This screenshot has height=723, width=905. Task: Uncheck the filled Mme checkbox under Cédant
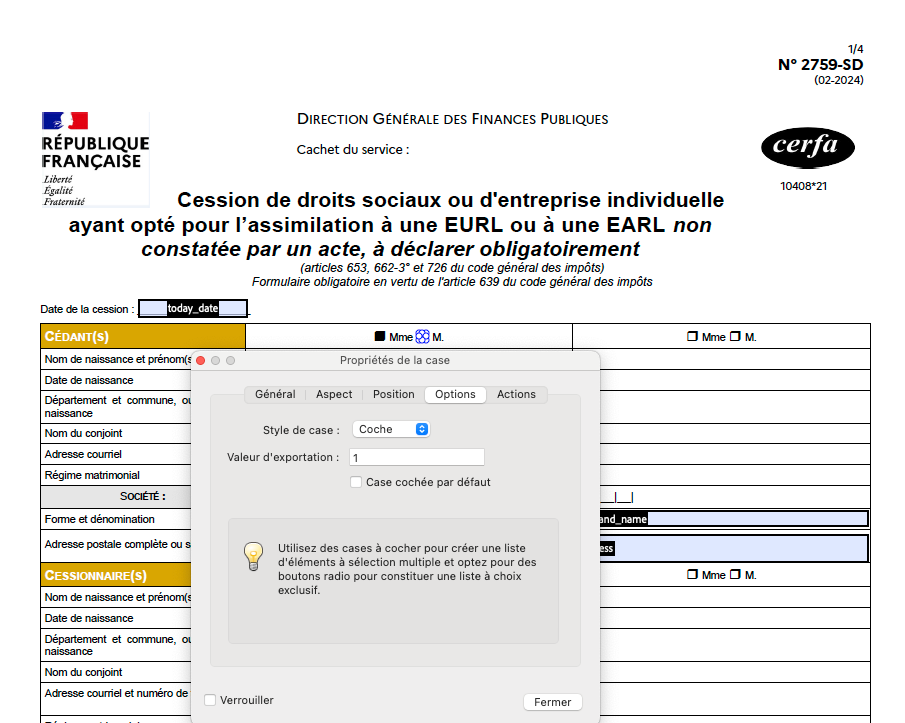tap(380, 336)
